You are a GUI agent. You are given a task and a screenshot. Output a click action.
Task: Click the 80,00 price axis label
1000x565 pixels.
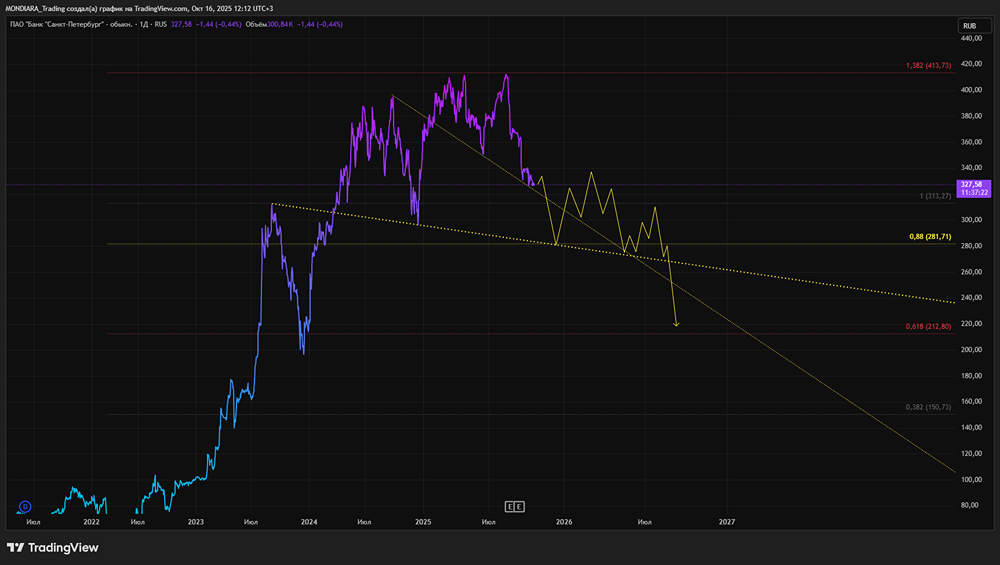(969, 505)
